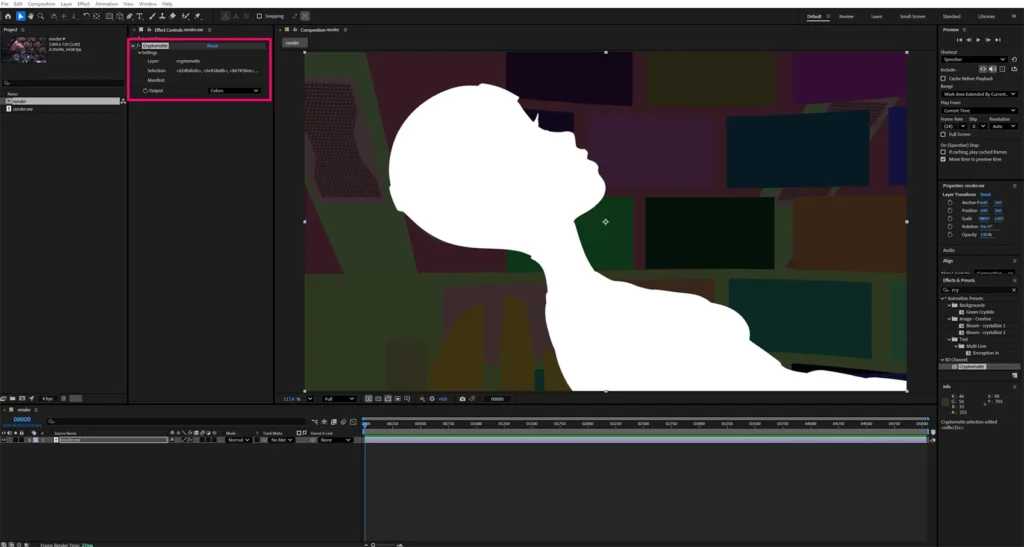
Task: Enable Cache Before Playback checkbox
Action: click(x=943, y=78)
